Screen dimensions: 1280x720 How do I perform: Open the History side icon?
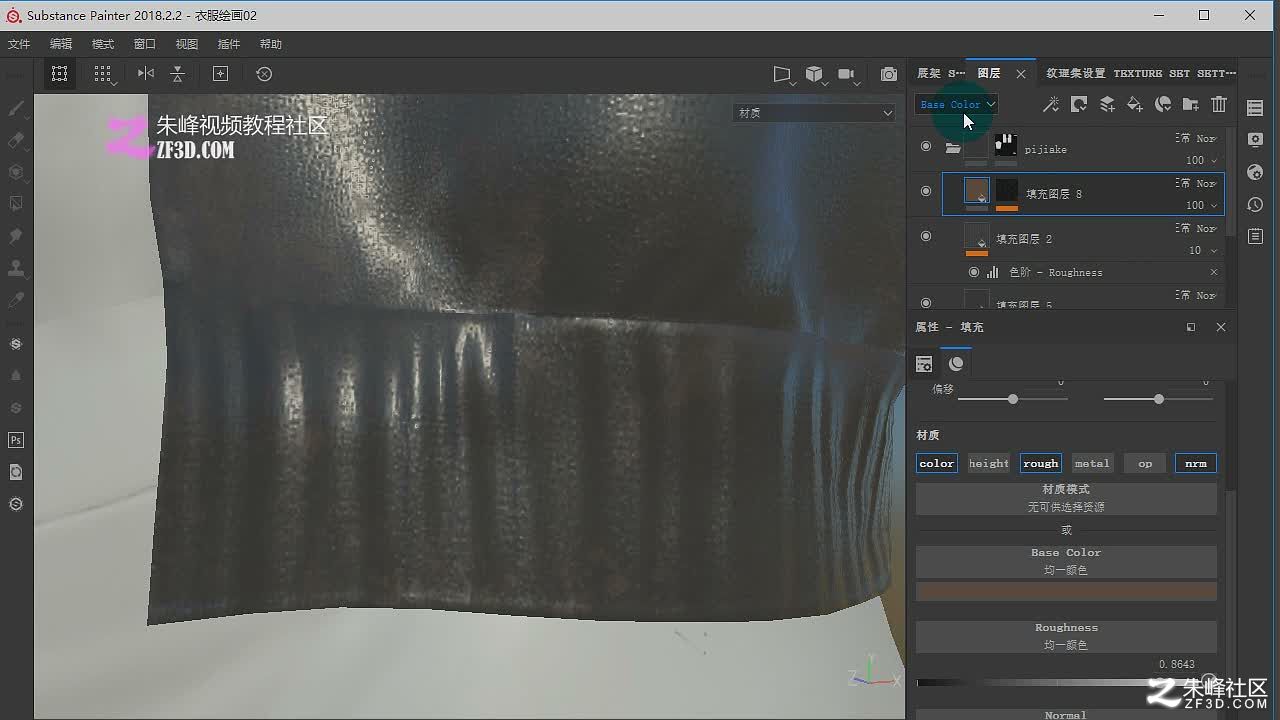[x=1255, y=204]
